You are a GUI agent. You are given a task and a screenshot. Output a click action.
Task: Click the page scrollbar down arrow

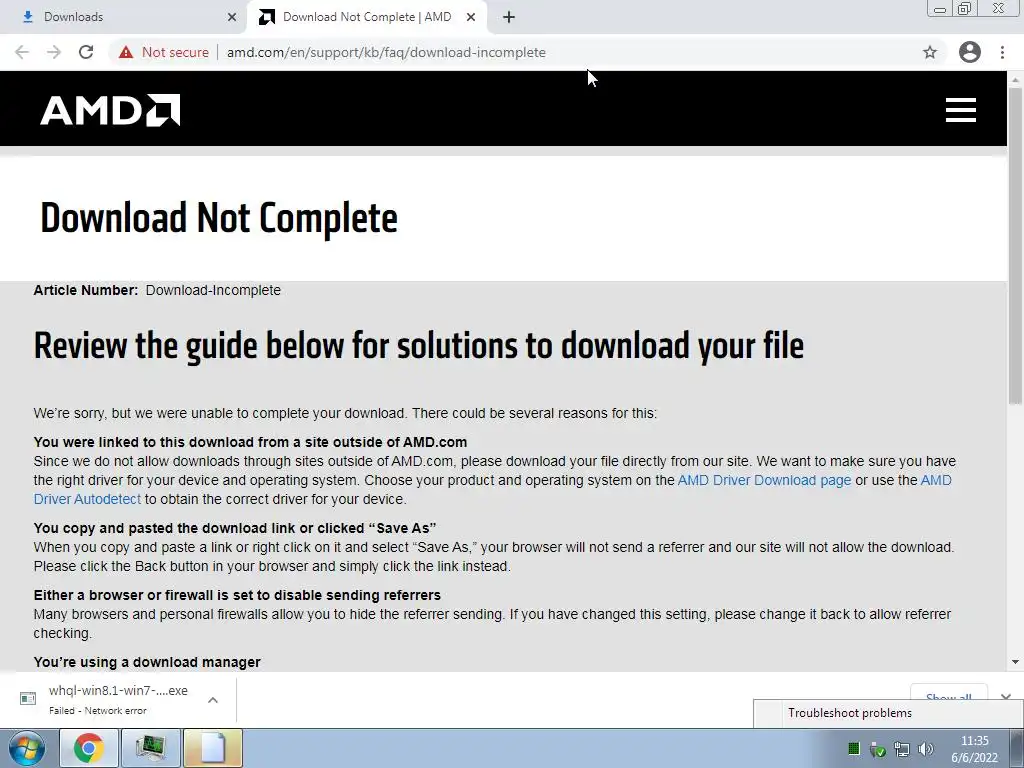point(1015,662)
